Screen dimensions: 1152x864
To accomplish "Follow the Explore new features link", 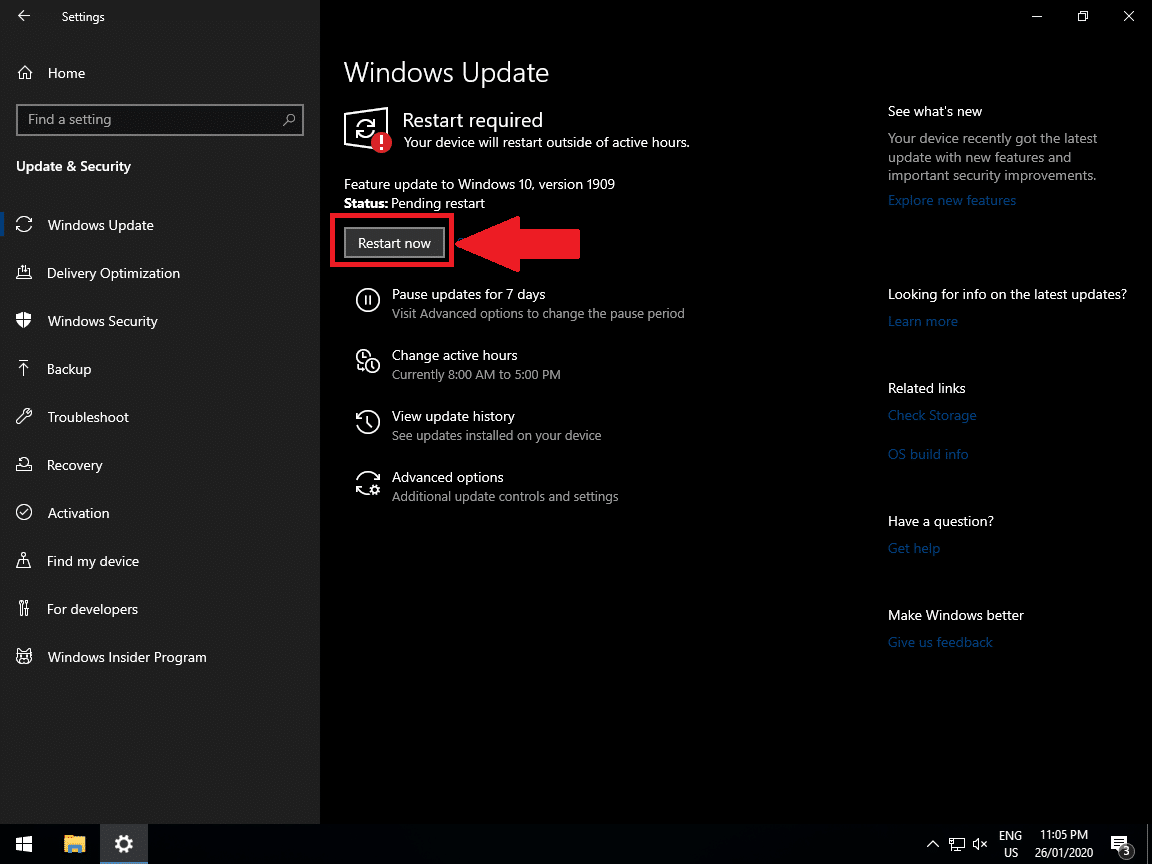I will [951, 200].
